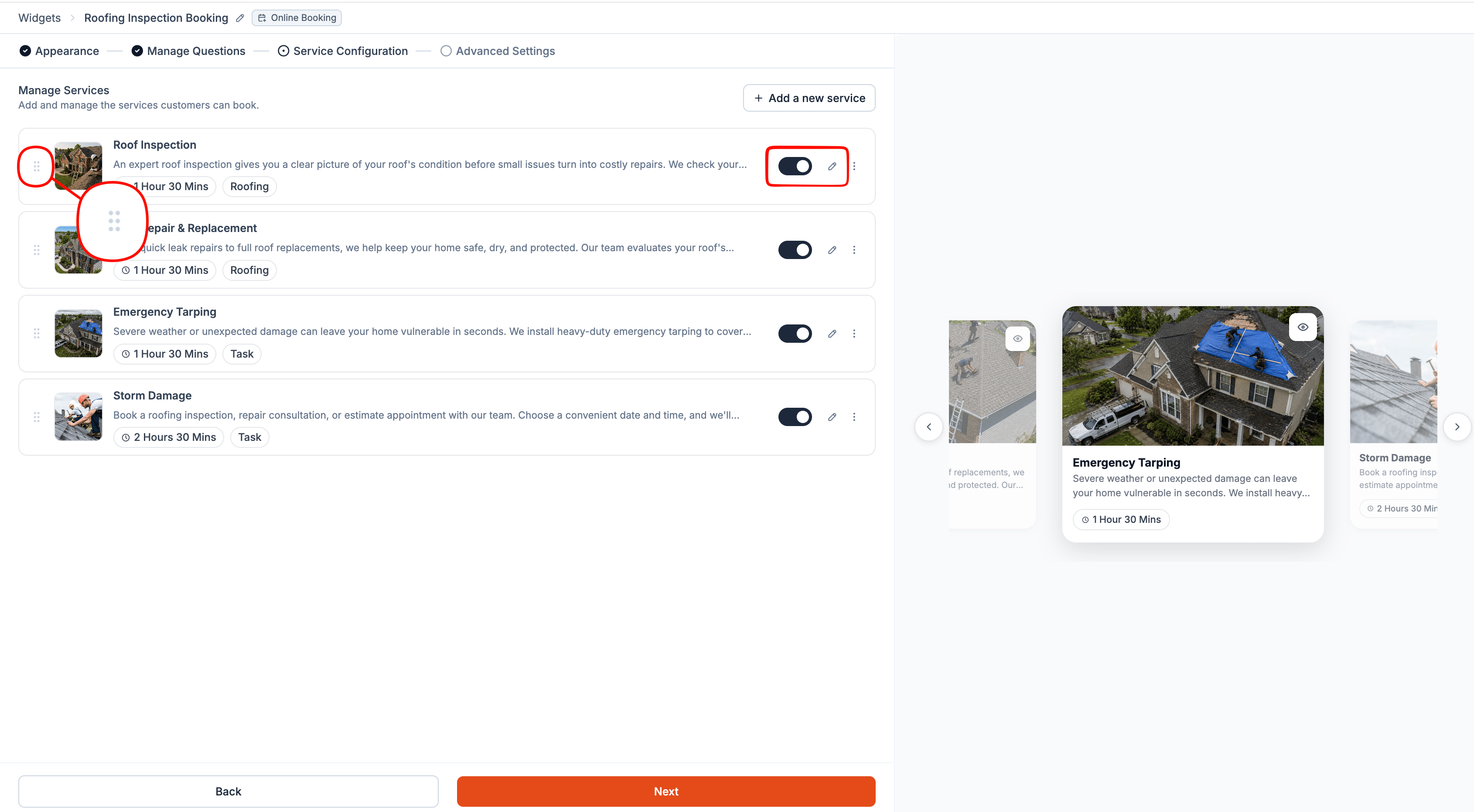The image size is (1474, 812).
Task: Click the Roofing tag on Repair & Replacement
Action: coord(249,270)
